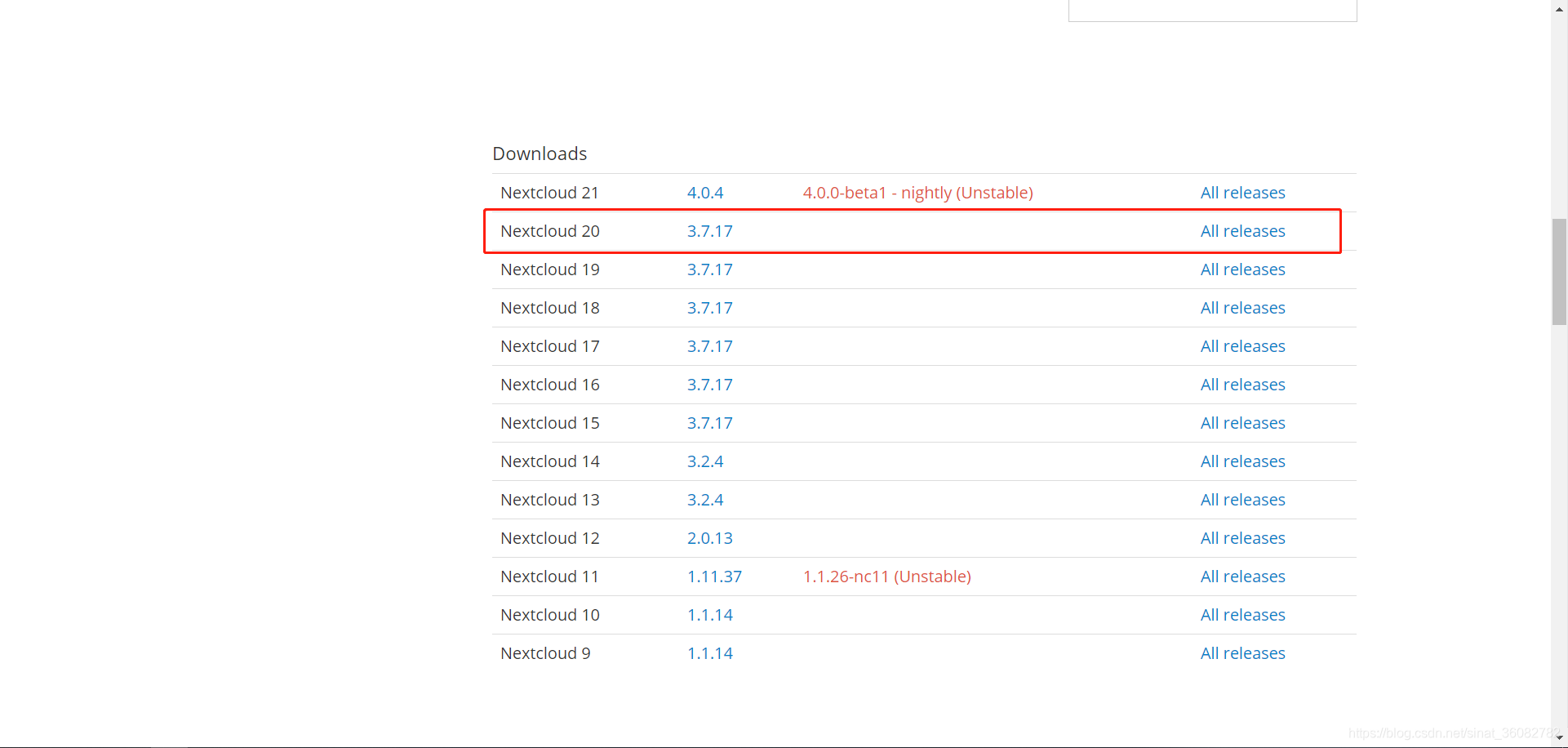Open All releases for Nextcloud 20
This screenshot has width=1568, height=748.
(x=1242, y=231)
